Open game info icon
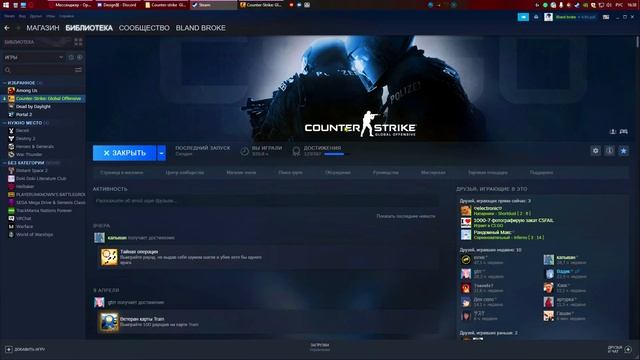This screenshot has width=640, height=360. (609, 151)
